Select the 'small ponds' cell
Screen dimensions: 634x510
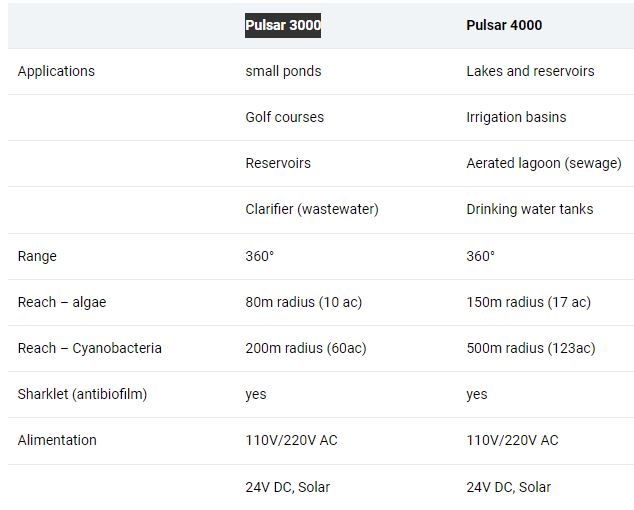point(283,71)
